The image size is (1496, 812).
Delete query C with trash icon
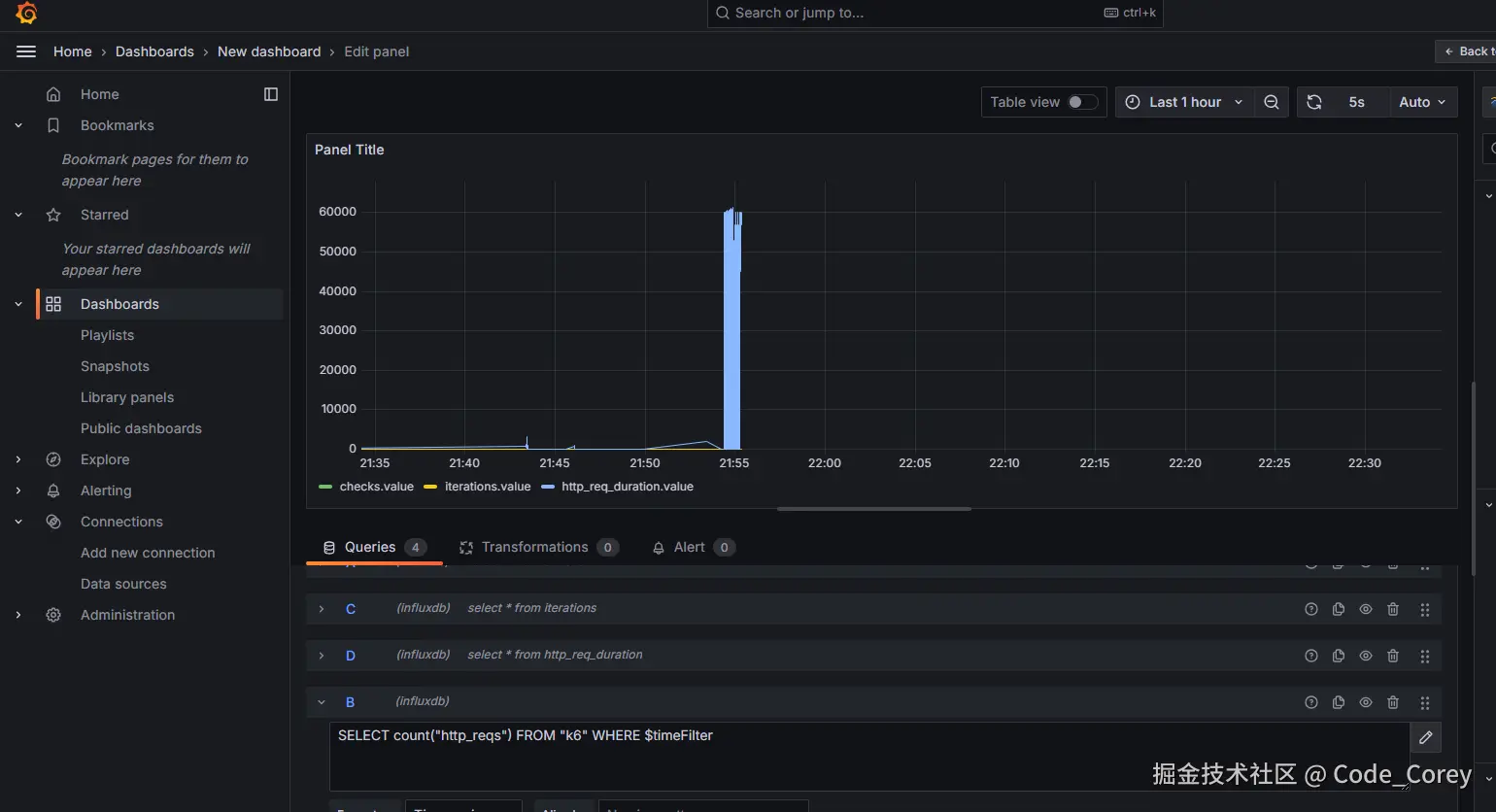click(1393, 609)
